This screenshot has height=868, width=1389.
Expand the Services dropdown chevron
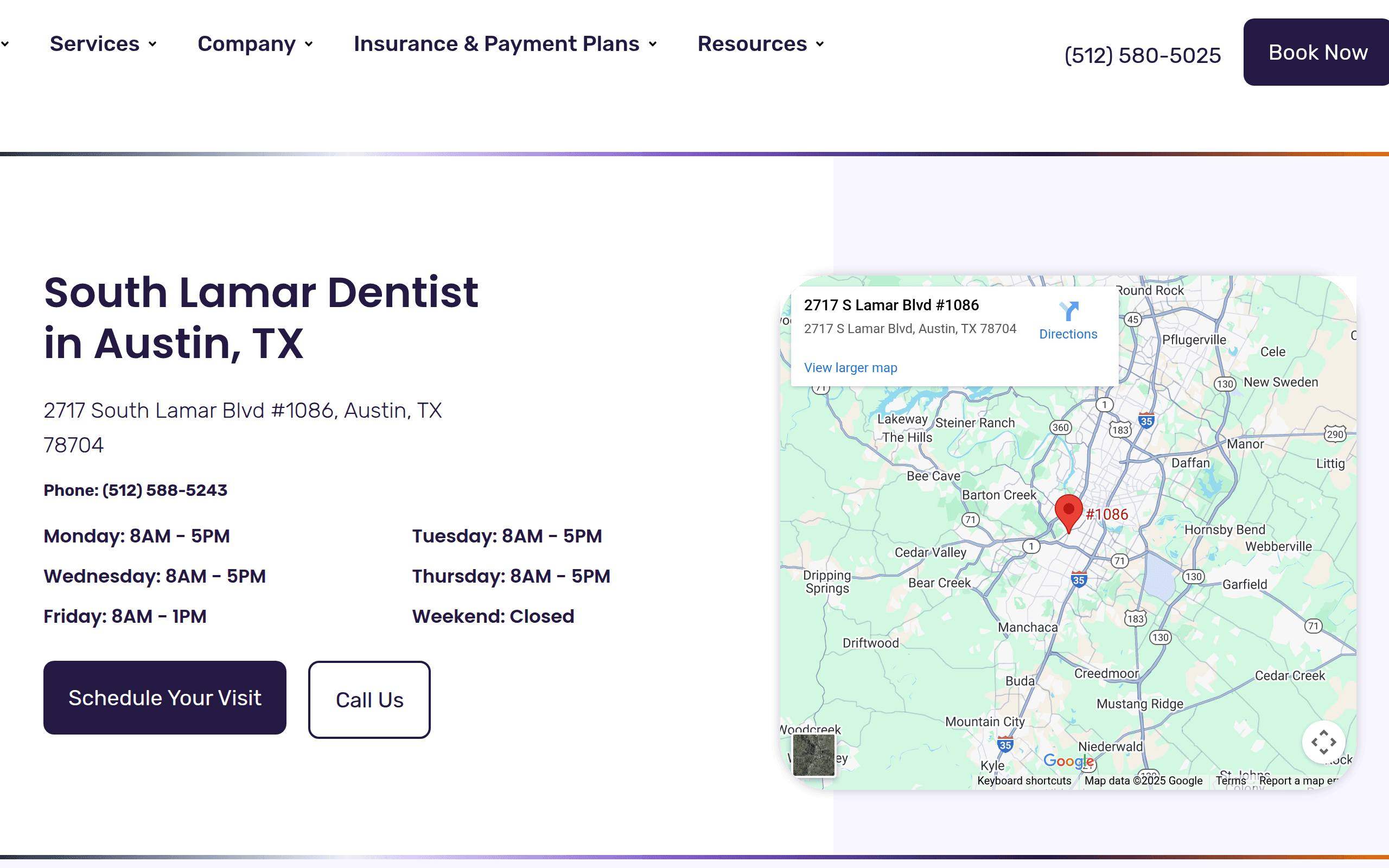(x=152, y=43)
